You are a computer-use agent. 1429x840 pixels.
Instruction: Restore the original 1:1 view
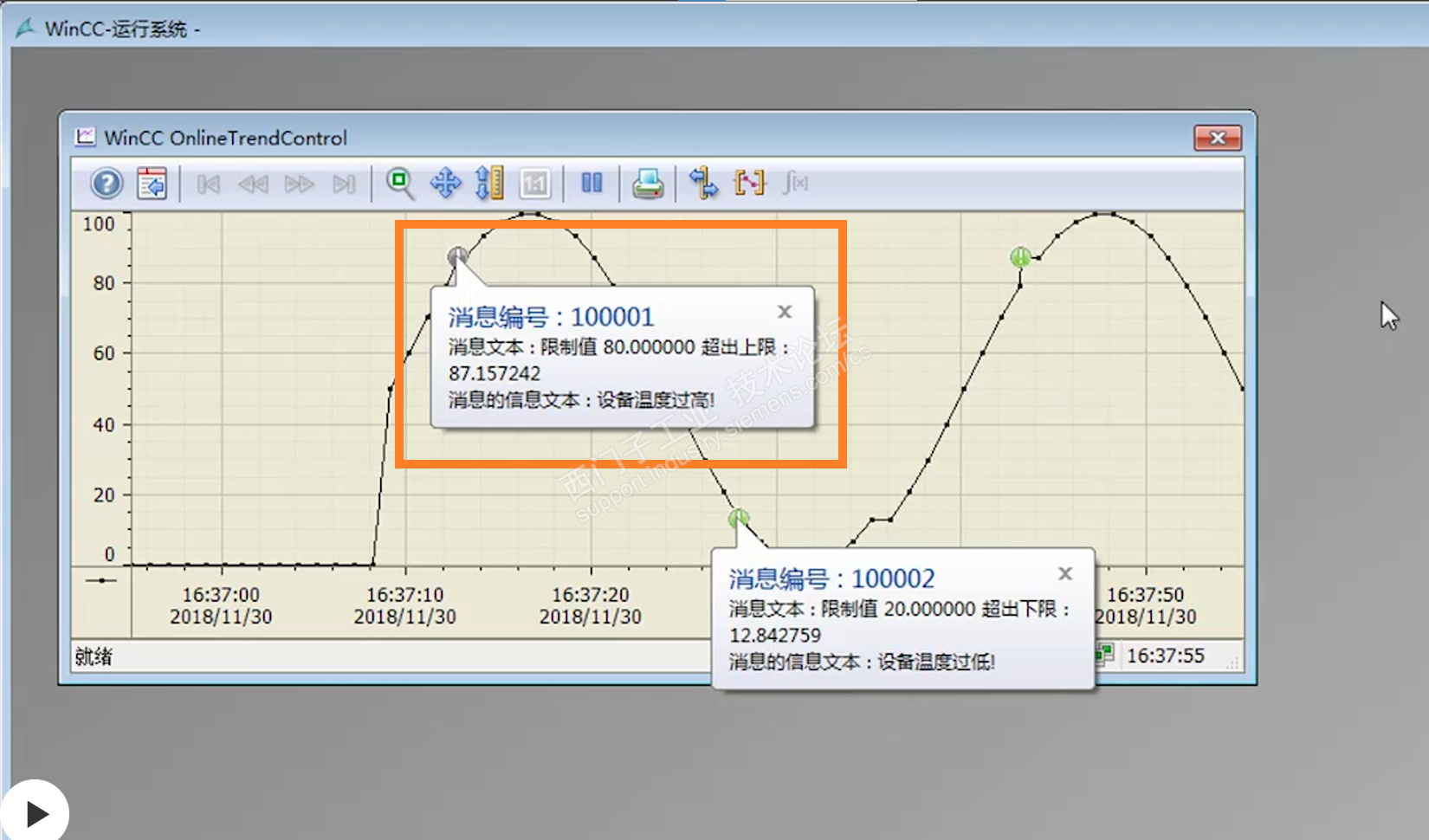tap(535, 184)
